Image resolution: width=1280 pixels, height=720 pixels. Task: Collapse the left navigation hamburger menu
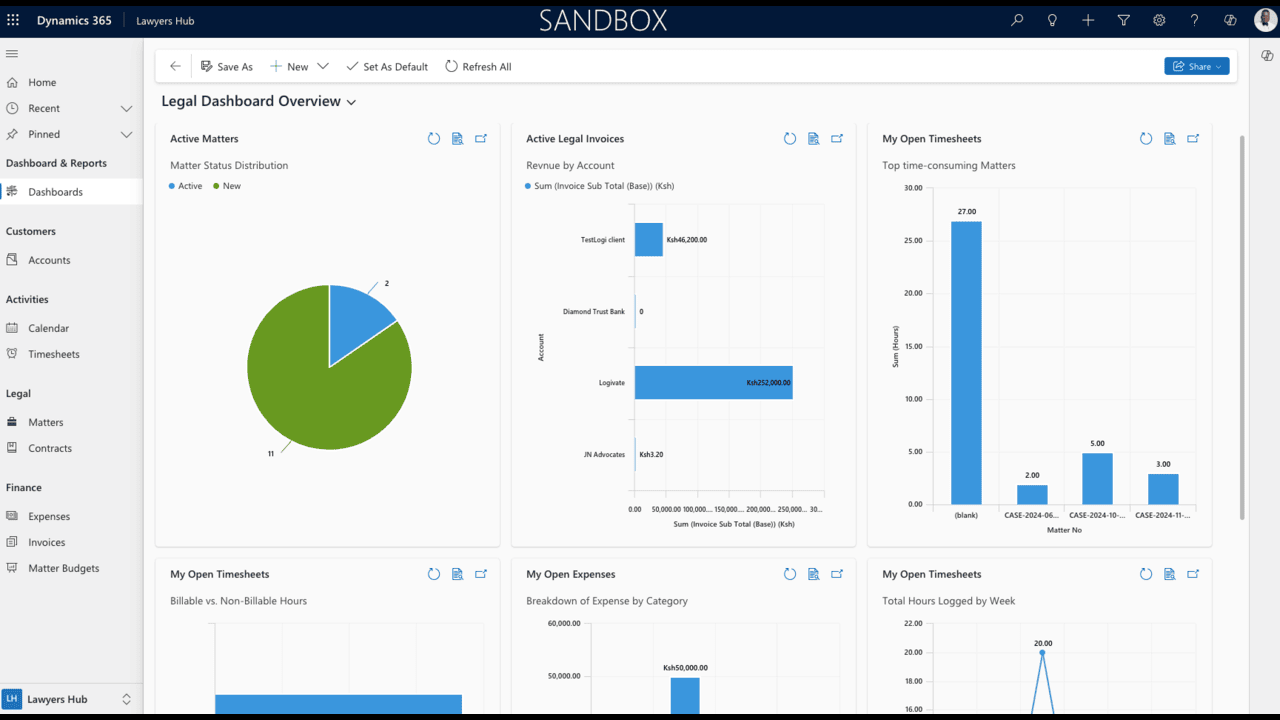click(x=12, y=54)
